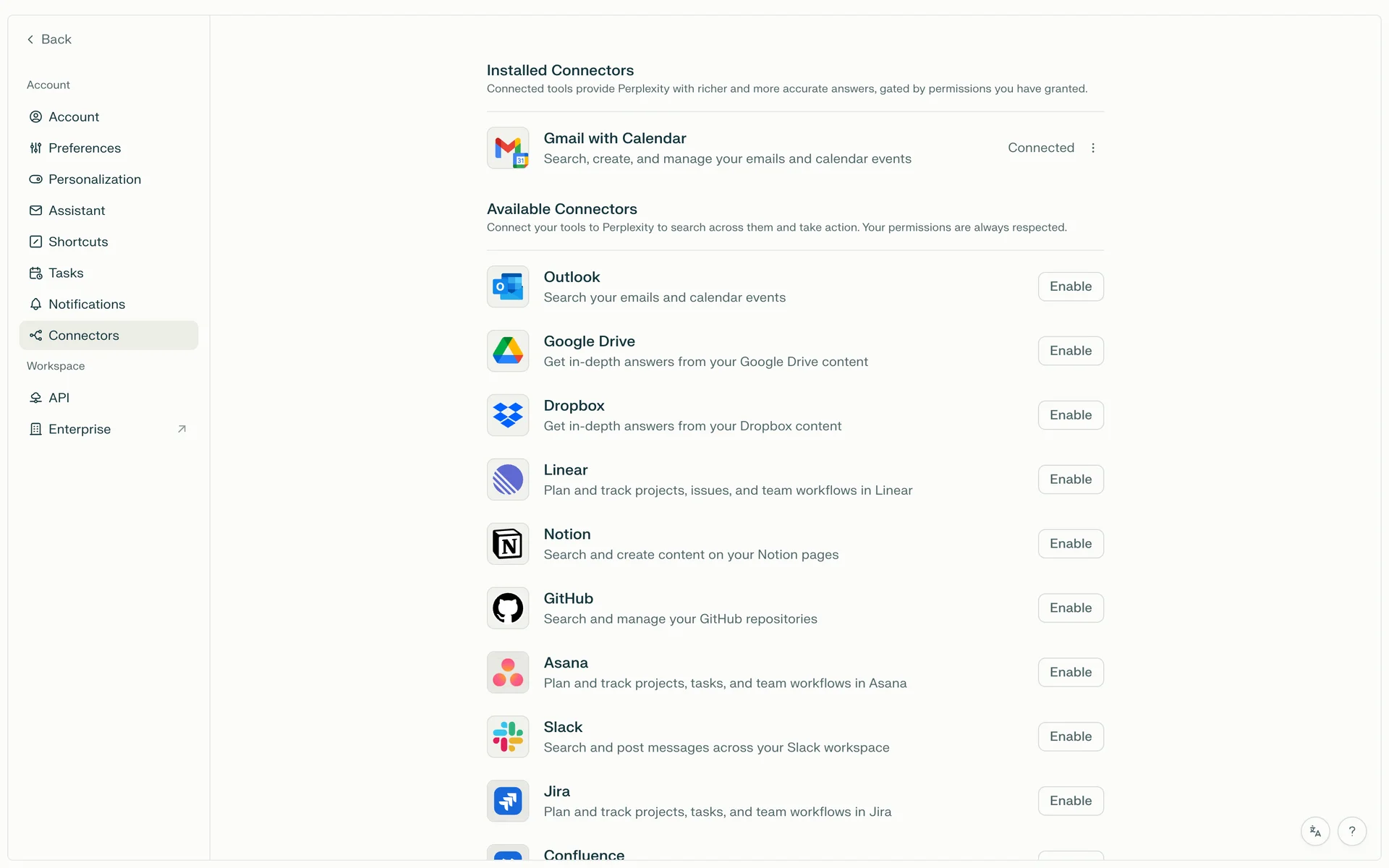Enable the Asana connector

(x=1071, y=672)
